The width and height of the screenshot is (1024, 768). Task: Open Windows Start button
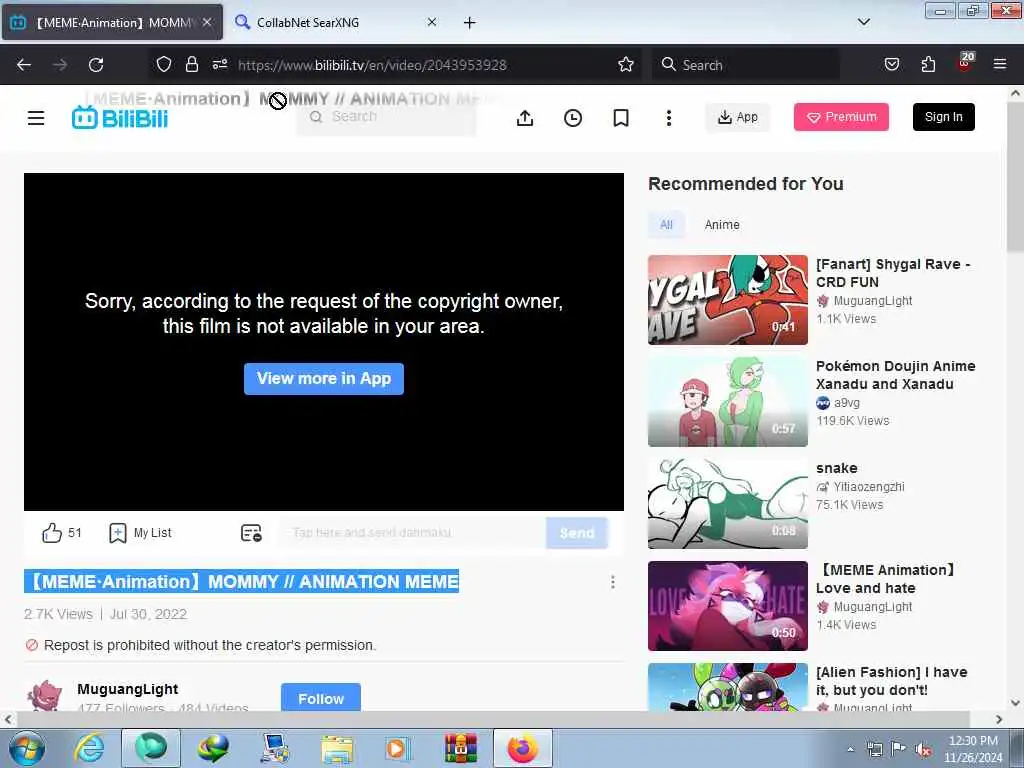pyautogui.click(x=26, y=748)
